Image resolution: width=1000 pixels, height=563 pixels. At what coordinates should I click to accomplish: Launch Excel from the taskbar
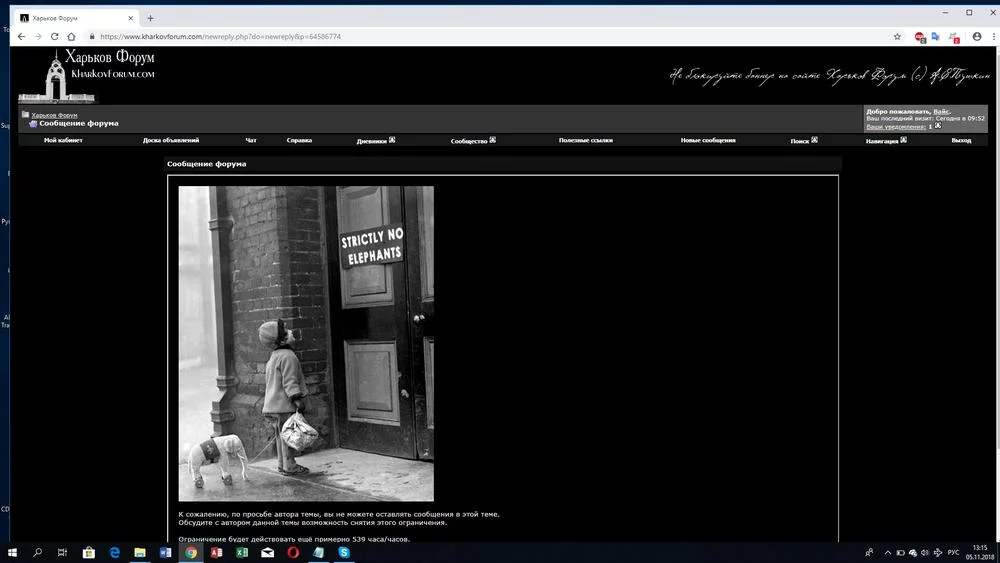pyautogui.click(x=242, y=552)
